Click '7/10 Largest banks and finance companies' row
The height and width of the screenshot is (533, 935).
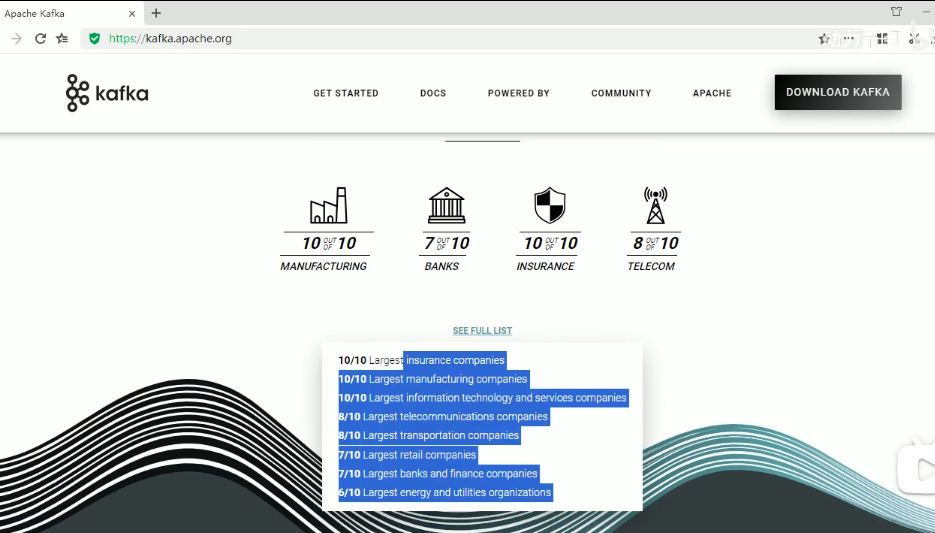439,474
